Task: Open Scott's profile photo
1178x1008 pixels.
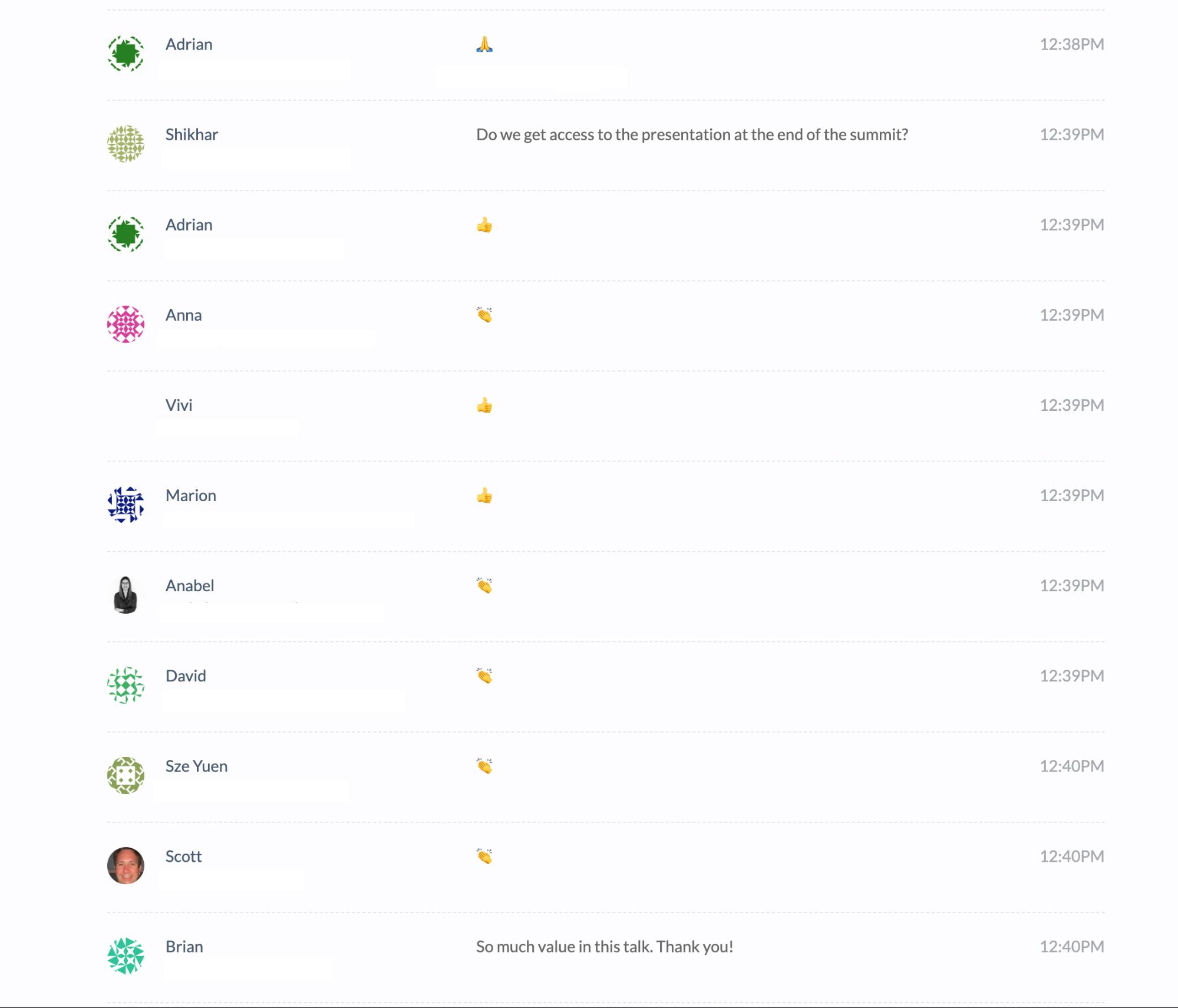Action: [126, 865]
